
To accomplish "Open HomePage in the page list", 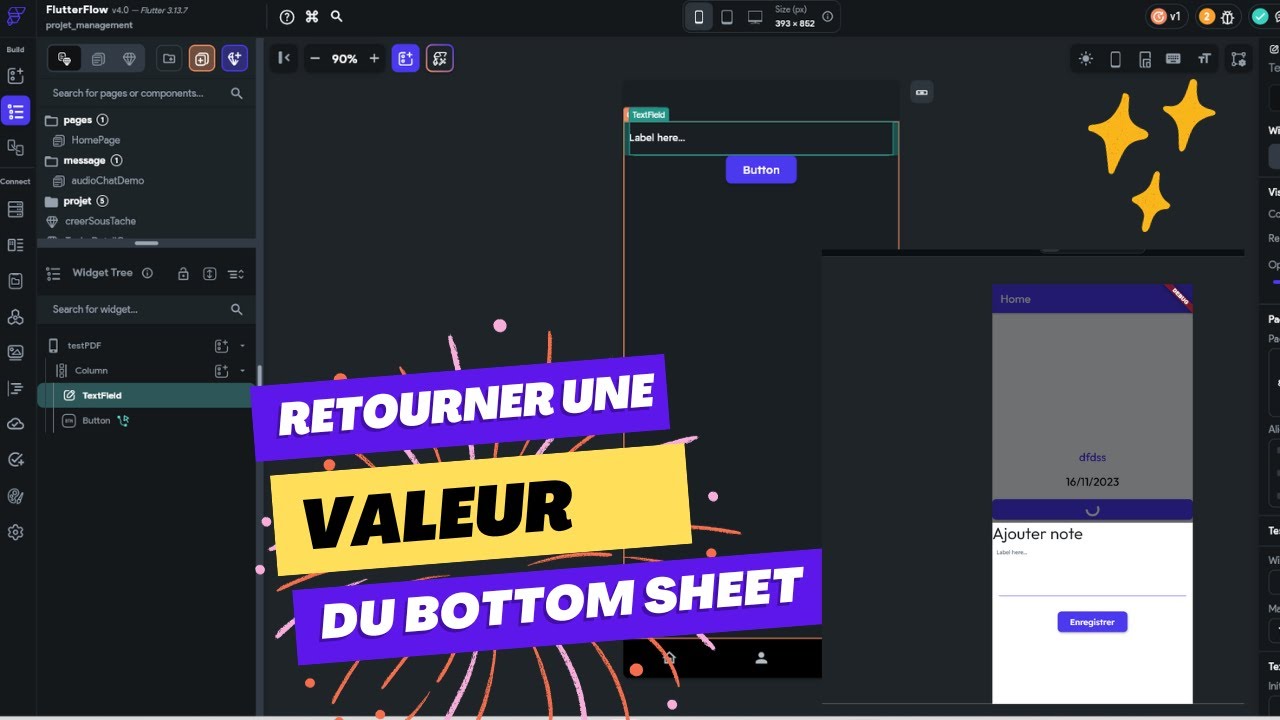I will (x=96, y=140).
